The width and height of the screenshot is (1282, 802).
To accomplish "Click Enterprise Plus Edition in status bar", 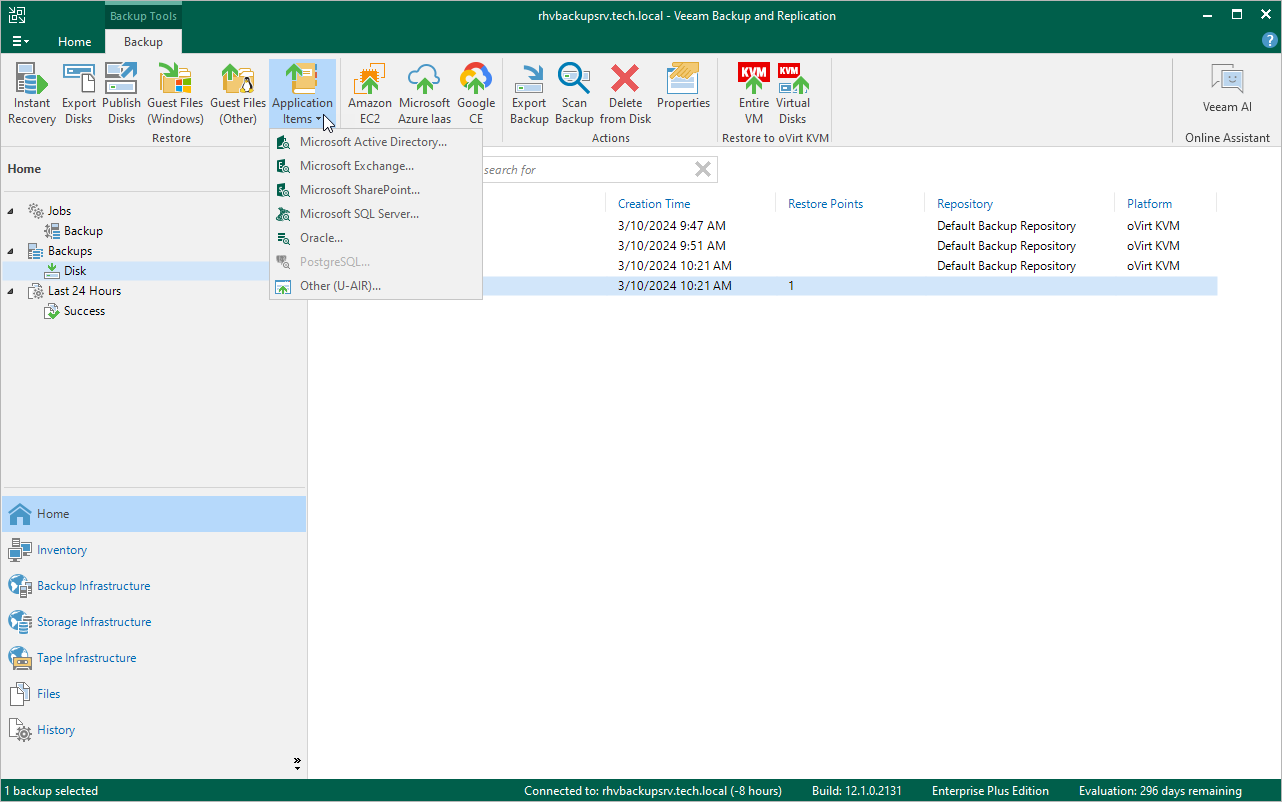I will tap(990, 791).
